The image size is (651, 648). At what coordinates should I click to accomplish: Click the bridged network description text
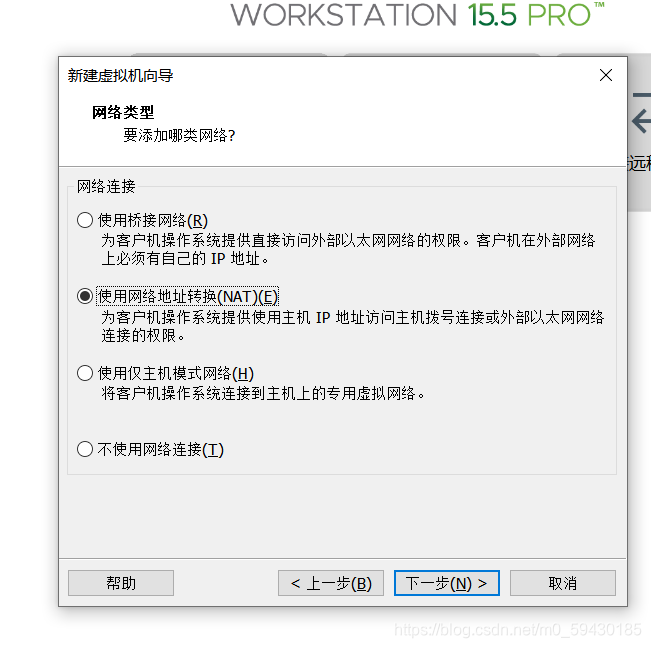pyautogui.click(x=348, y=249)
